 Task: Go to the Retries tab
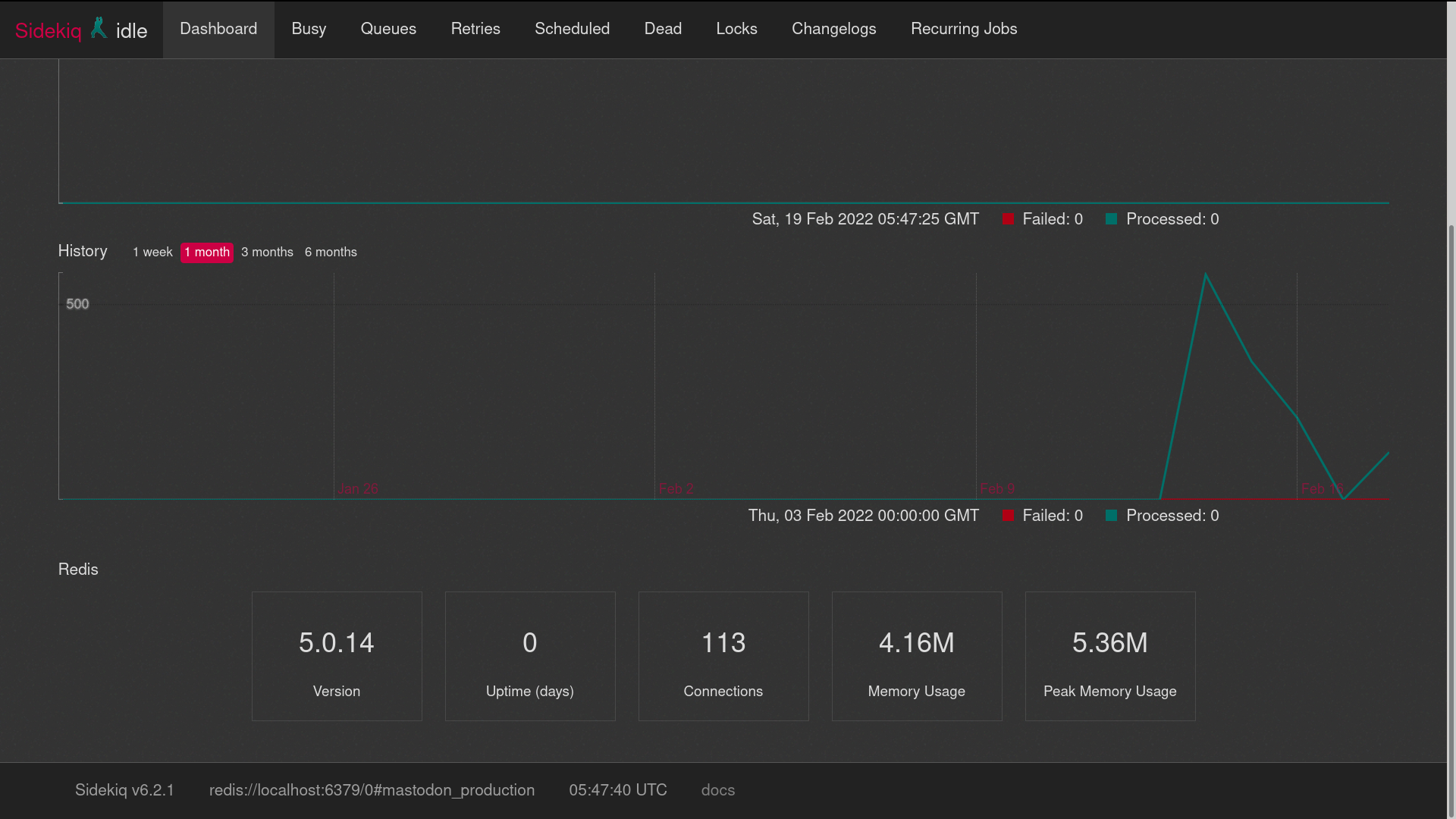(x=475, y=29)
